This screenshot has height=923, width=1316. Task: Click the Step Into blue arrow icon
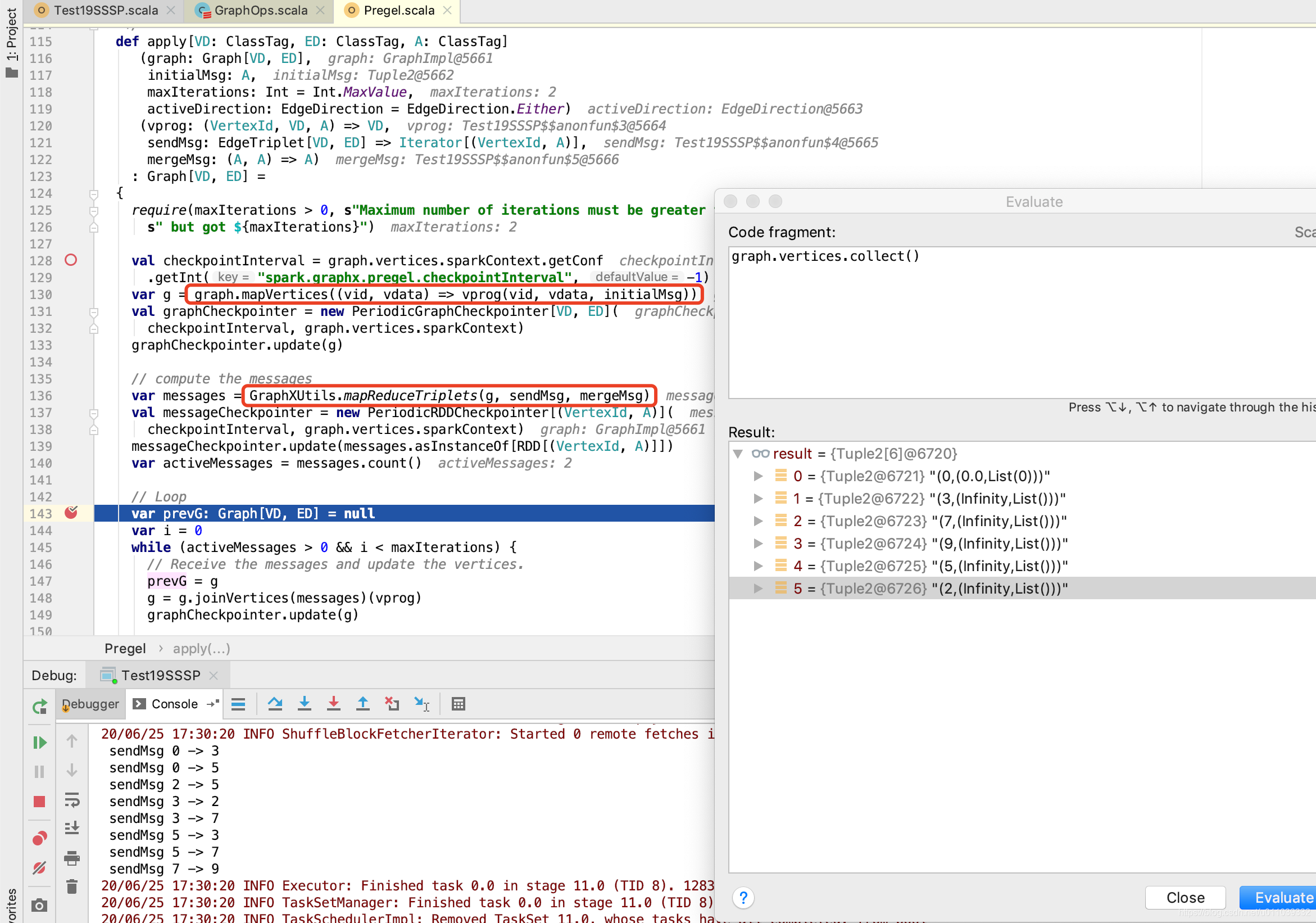[305, 704]
